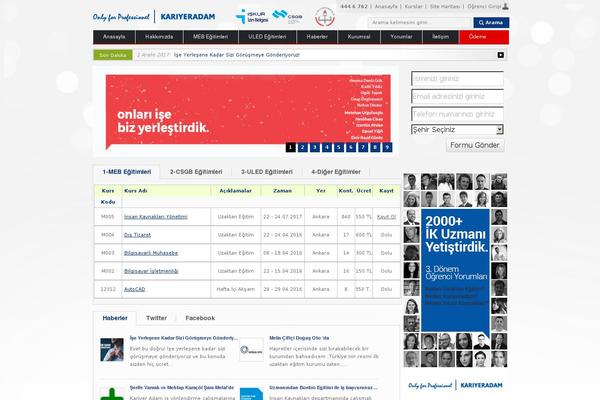Click the blue 2000+ İK Uzmanı banner
The height and width of the screenshot is (400, 600).
pos(455,272)
